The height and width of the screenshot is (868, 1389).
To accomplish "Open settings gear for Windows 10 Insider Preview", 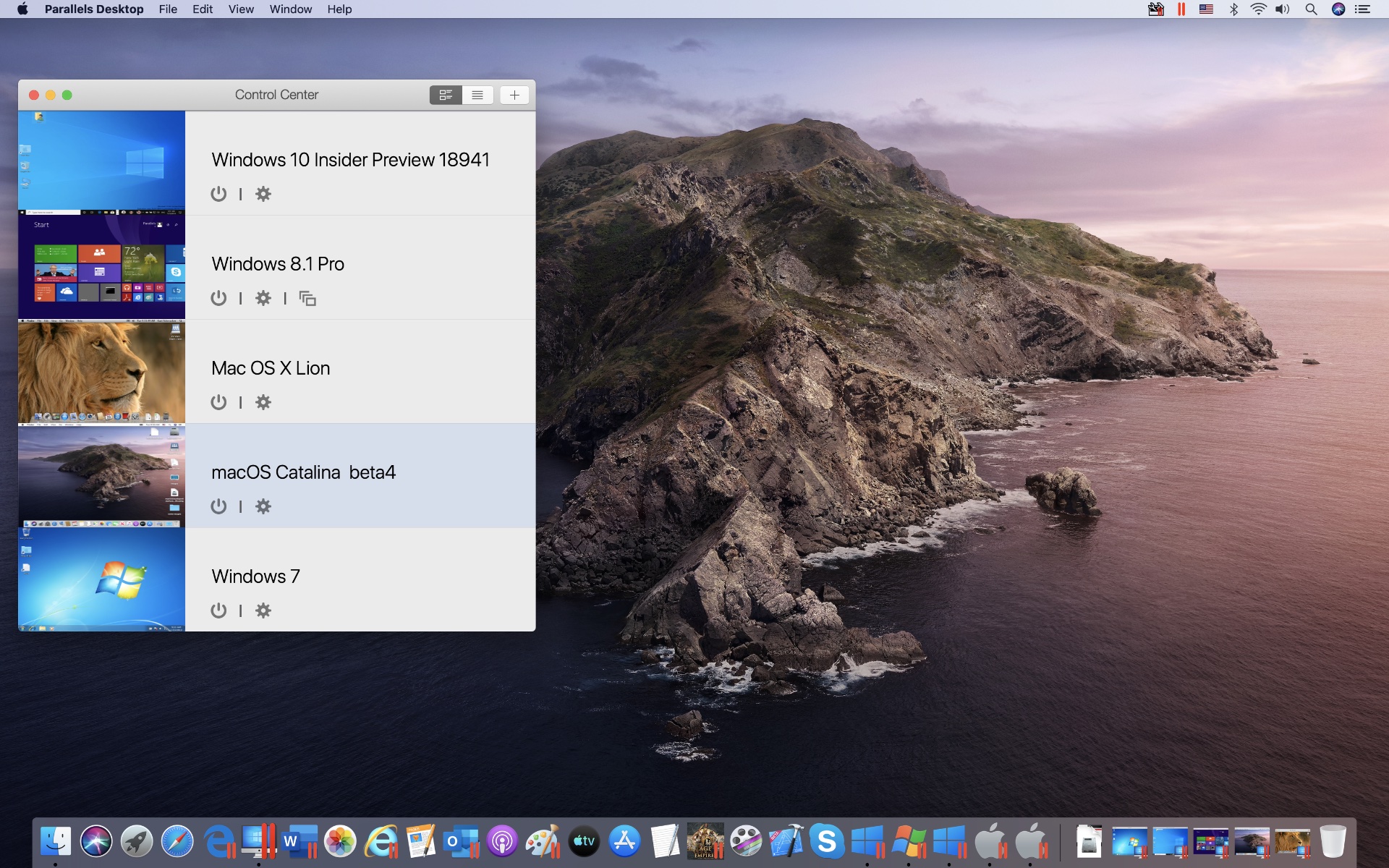I will coord(263,193).
